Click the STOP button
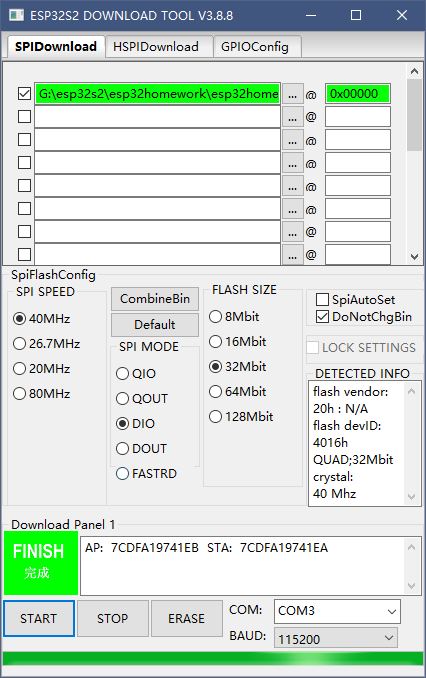The width and height of the screenshot is (426, 678). [112, 618]
